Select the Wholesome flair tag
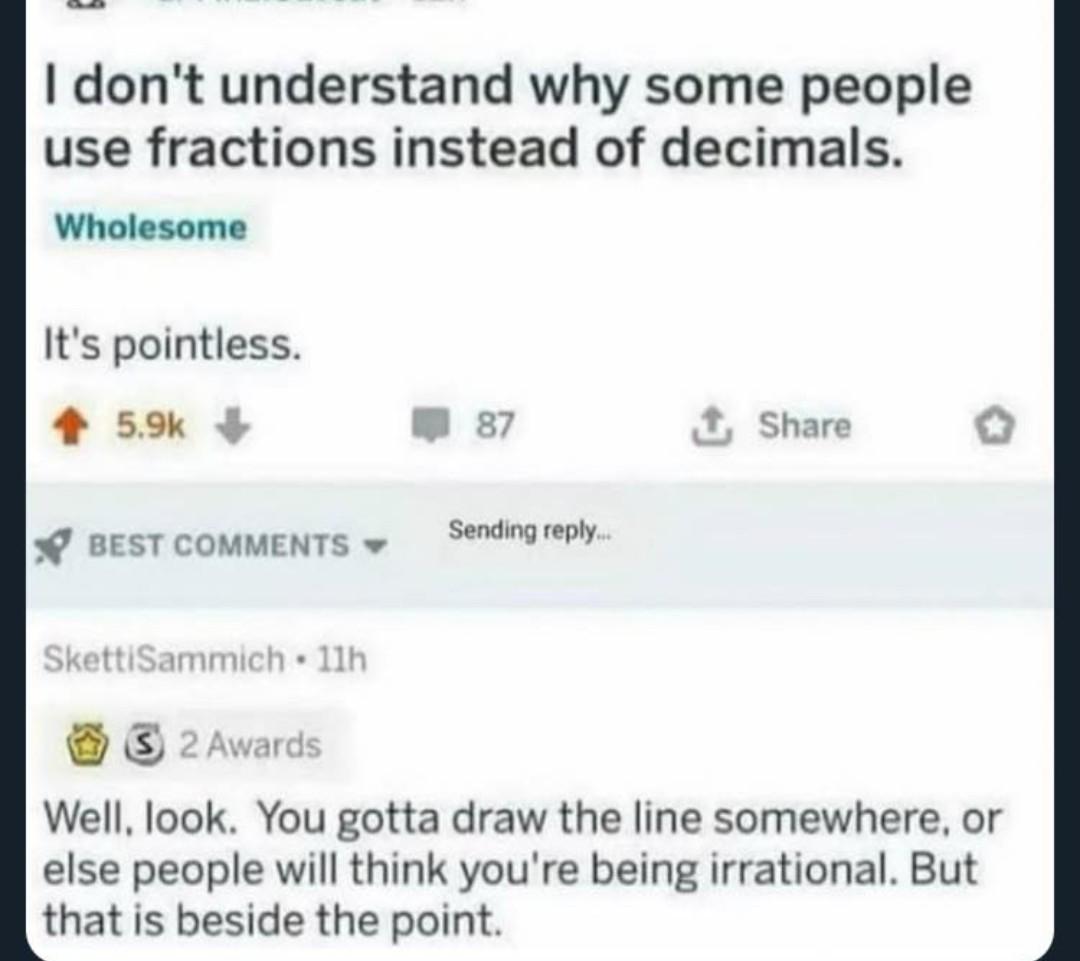Screen dimensions: 1080x961 (150, 227)
